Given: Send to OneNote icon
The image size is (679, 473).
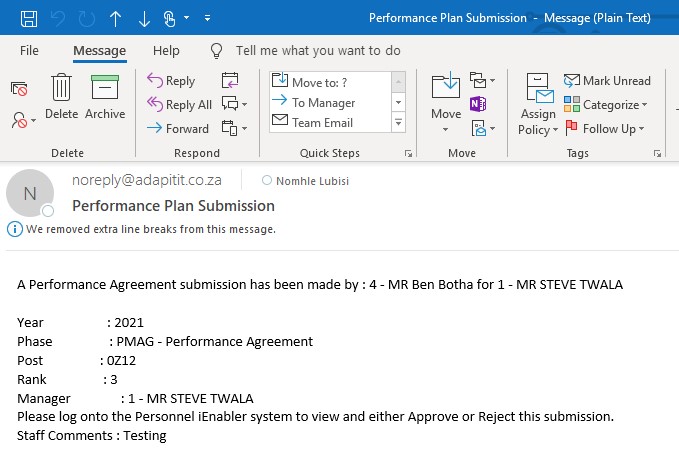Looking at the screenshot, I should click(478, 105).
